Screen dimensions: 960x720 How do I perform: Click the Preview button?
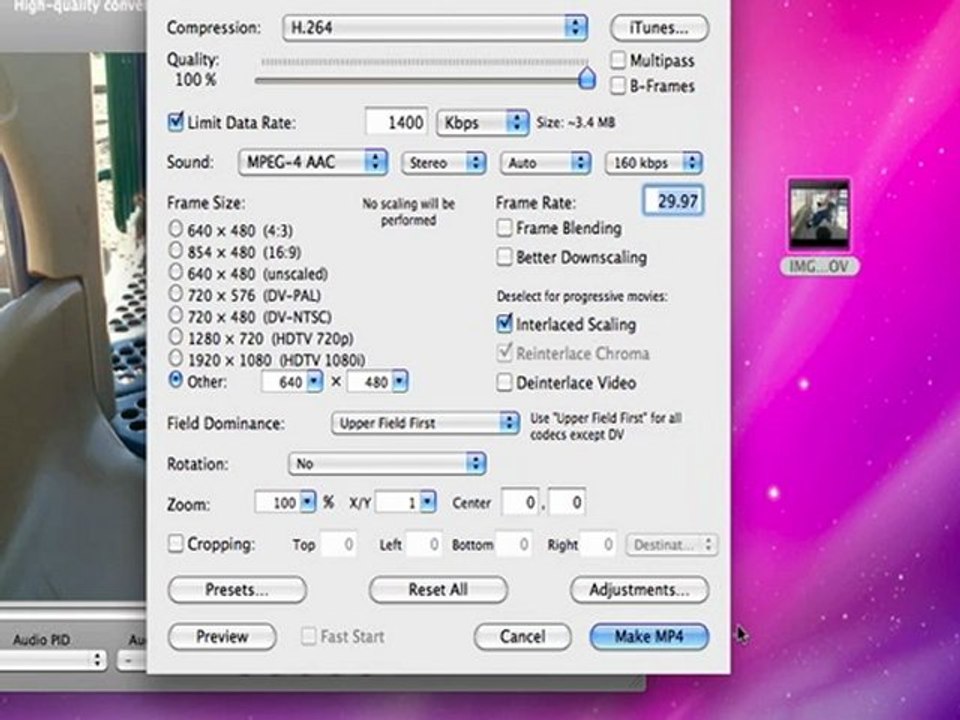pos(222,637)
